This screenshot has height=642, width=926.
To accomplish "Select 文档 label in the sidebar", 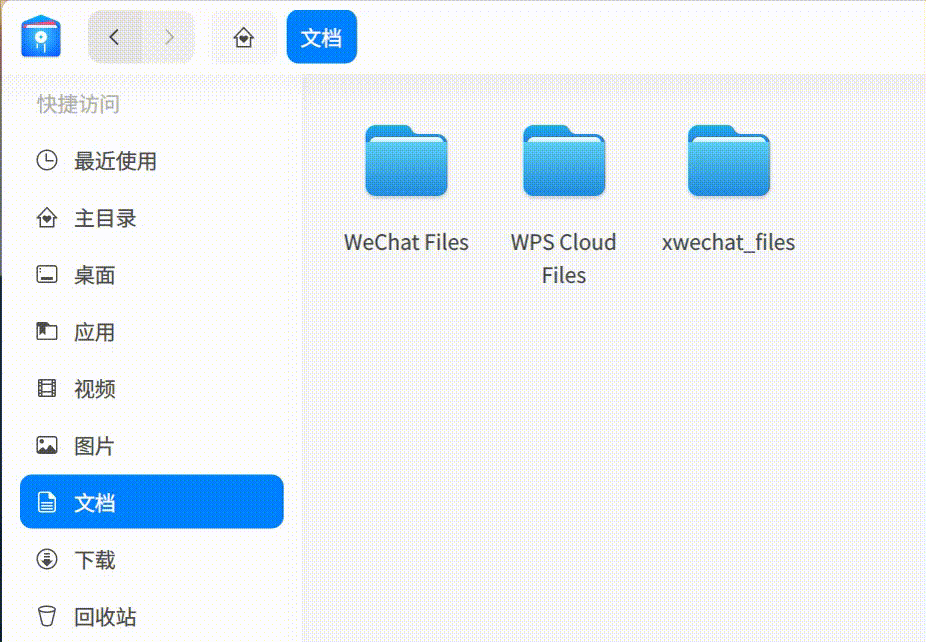I will [94, 503].
